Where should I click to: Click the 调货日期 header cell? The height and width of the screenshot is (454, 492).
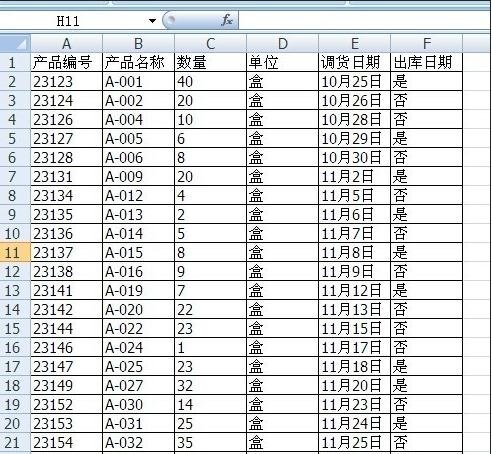point(355,62)
